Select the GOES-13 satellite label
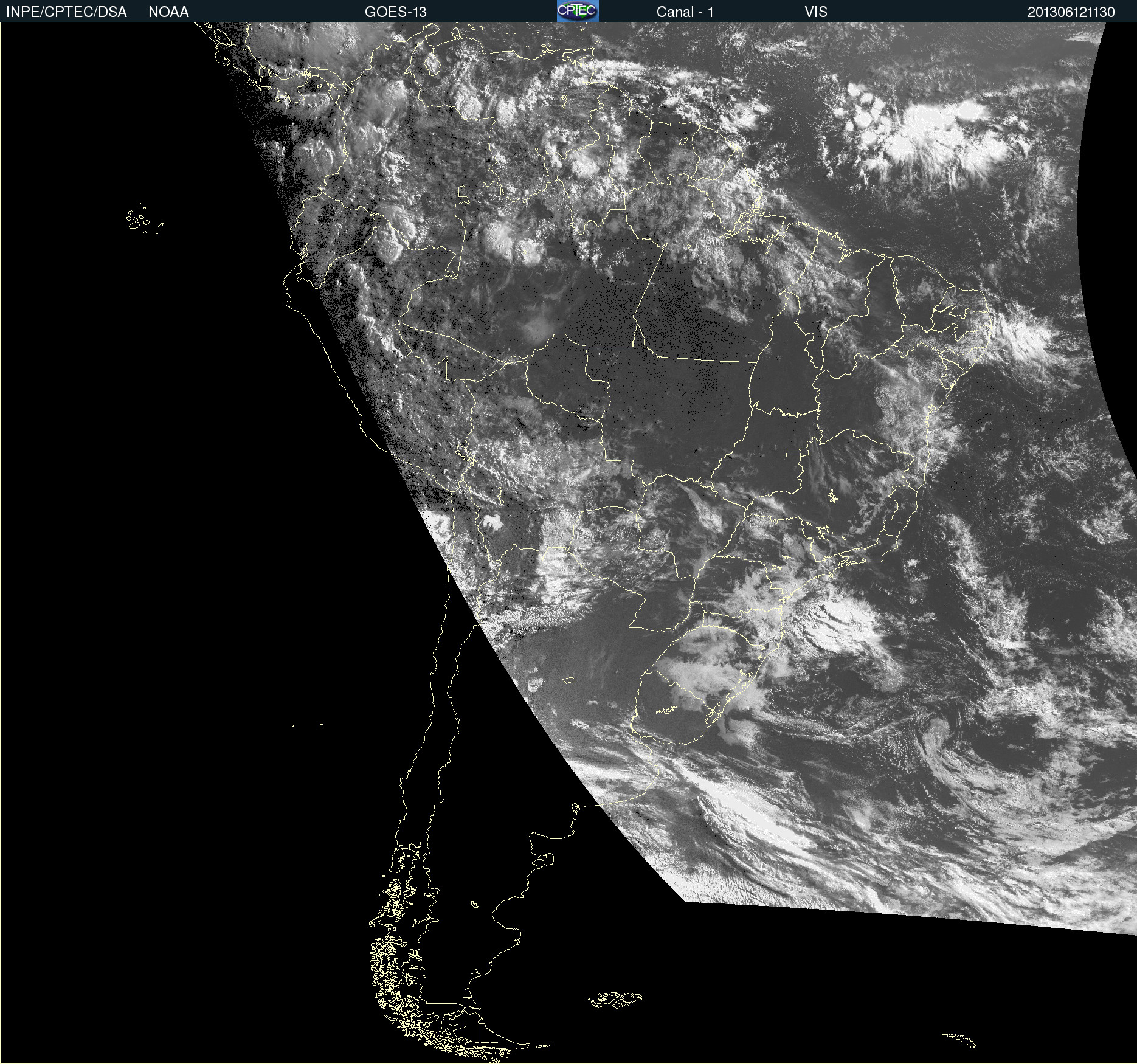 click(395, 12)
